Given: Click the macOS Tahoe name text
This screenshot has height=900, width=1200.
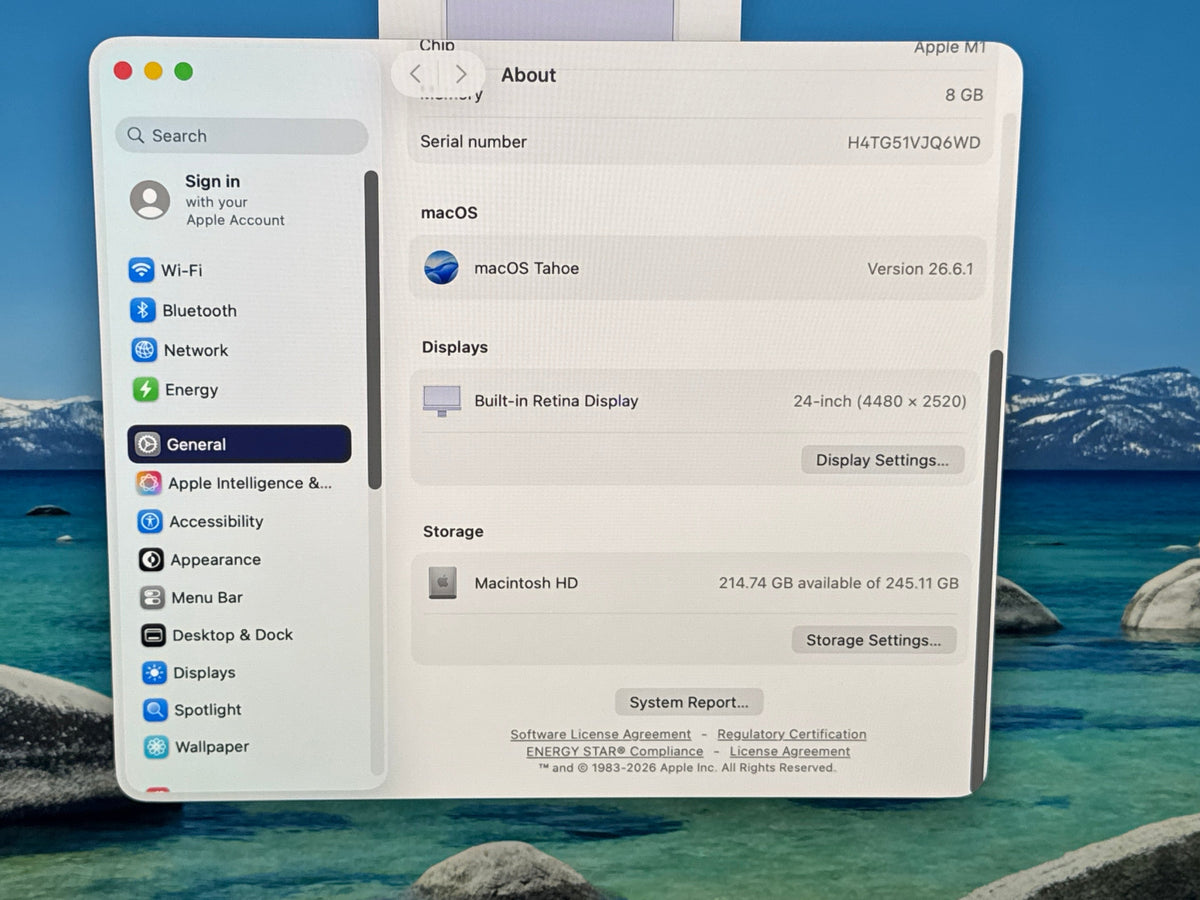Looking at the screenshot, I should [526, 268].
